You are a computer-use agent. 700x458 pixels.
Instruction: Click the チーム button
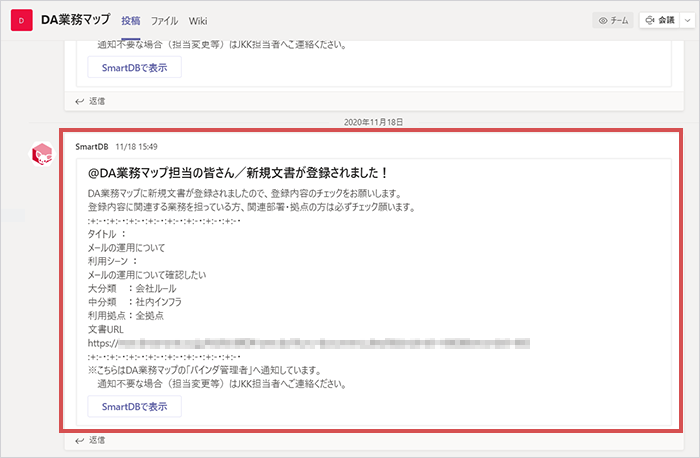613,21
